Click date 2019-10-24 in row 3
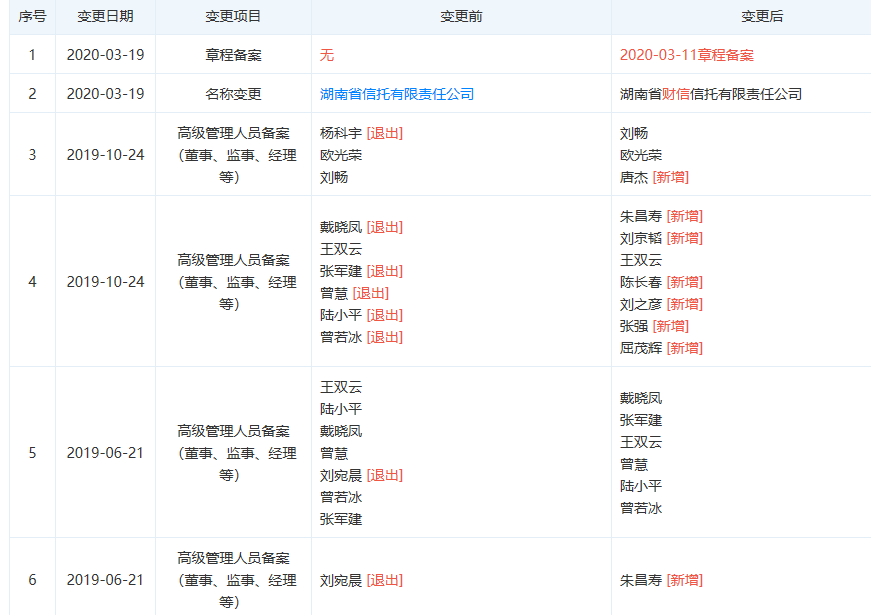The image size is (871, 615). [106, 154]
